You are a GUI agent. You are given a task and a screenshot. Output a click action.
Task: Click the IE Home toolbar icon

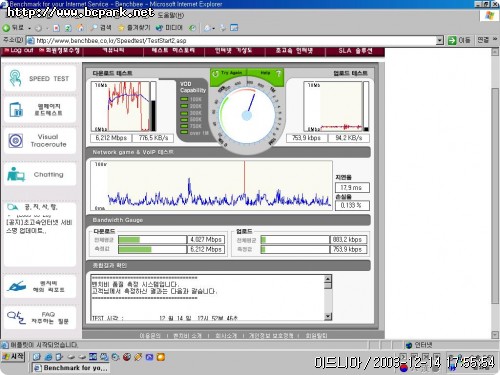pos(80,28)
